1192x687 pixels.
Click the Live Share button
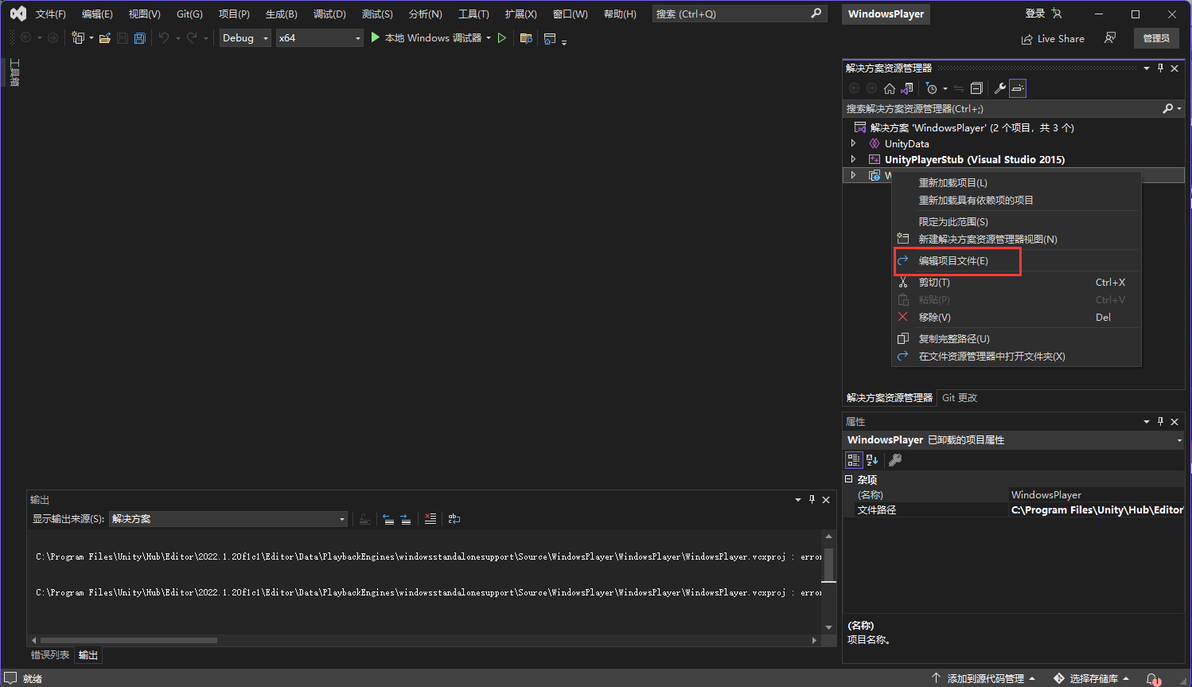pos(1053,39)
